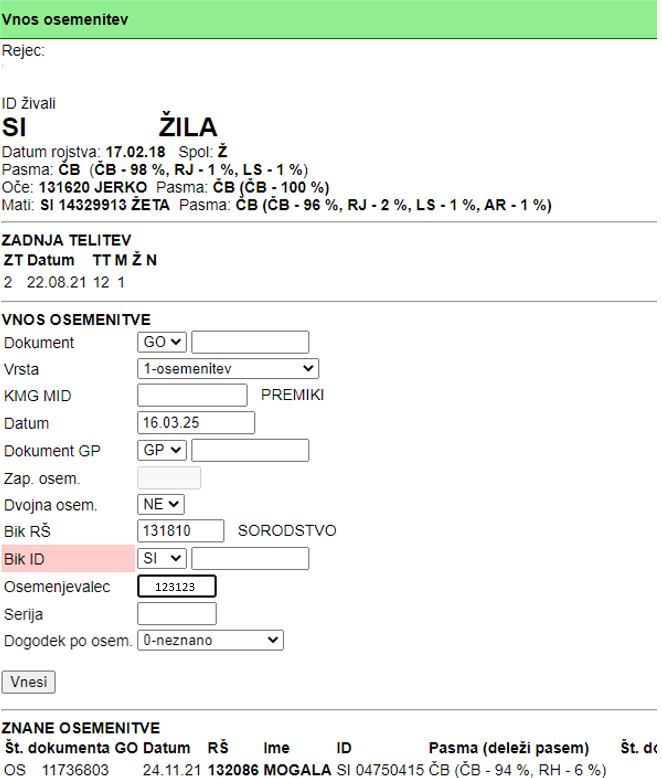Viewport: 662px width, 778px height.
Task: Click the Serija input field
Action: pos(176,613)
